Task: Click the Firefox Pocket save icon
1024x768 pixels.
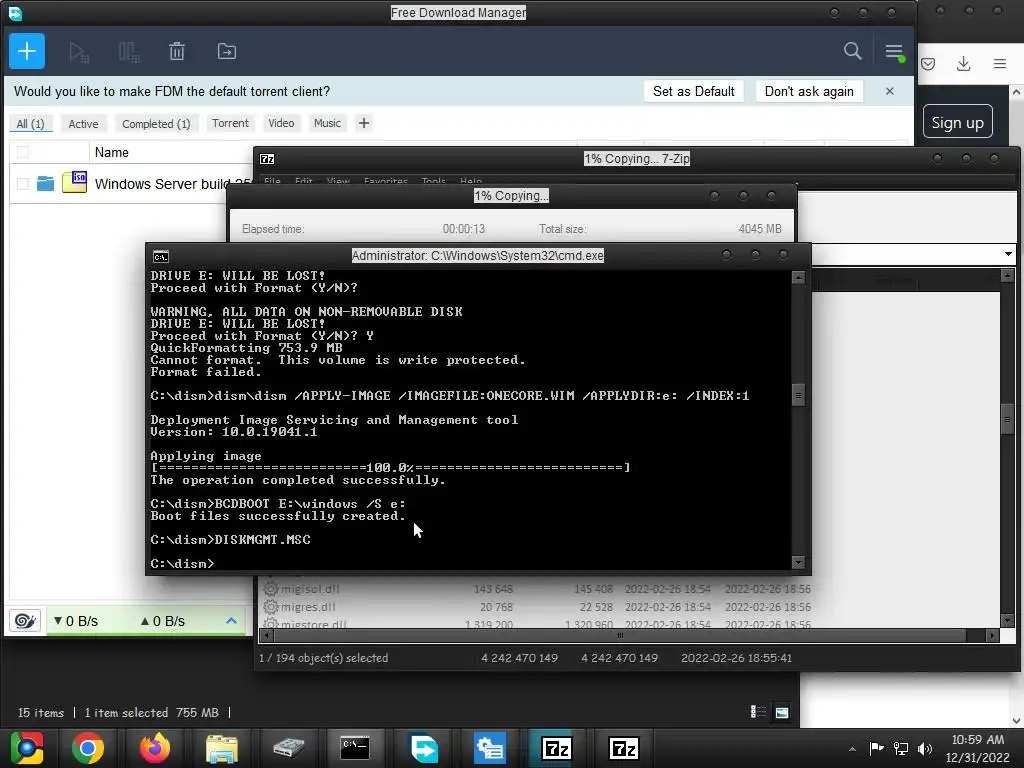Action: click(x=928, y=63)
